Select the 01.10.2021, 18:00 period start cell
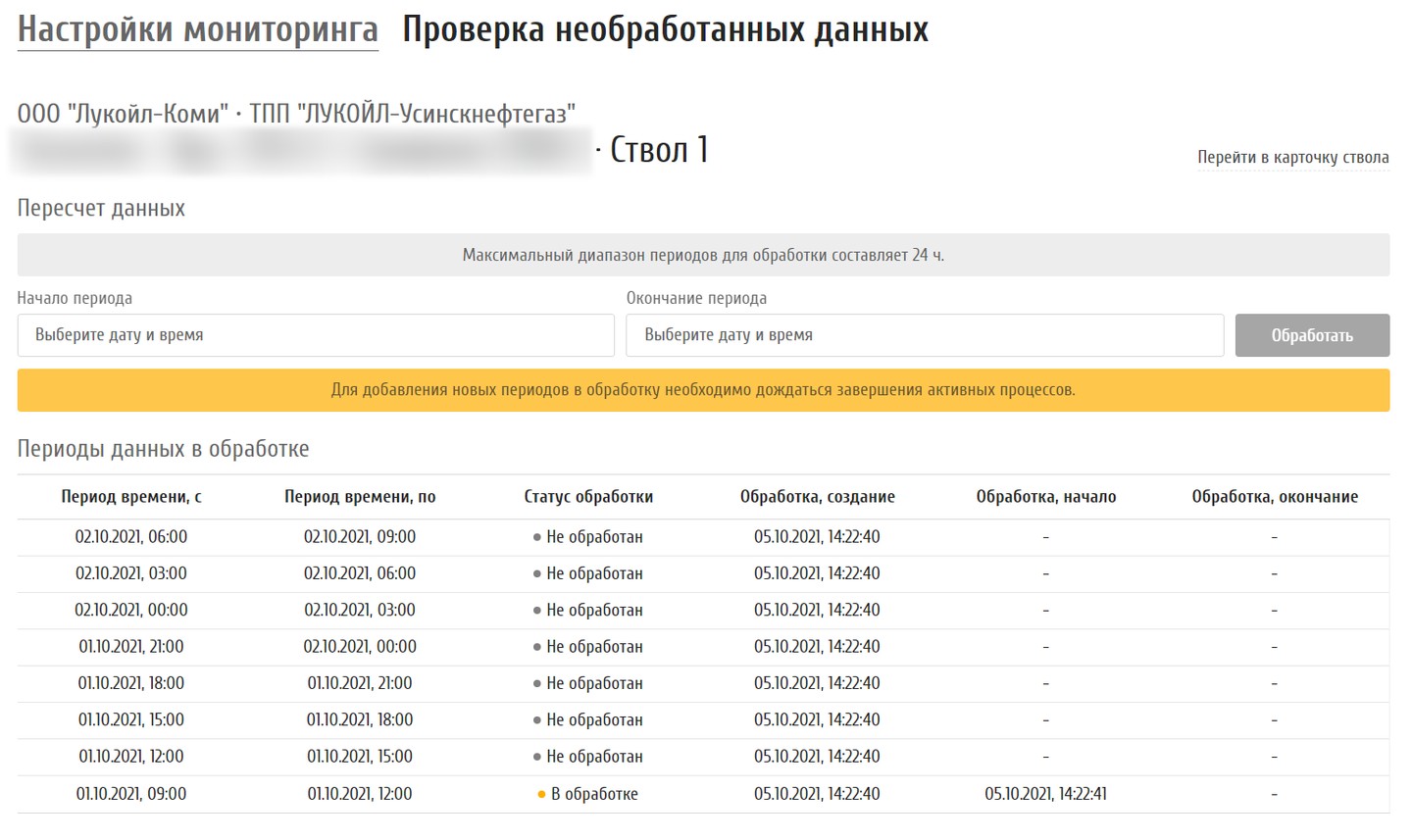The width and height of the screenshot is (1412, 840). tap(131, 683)
